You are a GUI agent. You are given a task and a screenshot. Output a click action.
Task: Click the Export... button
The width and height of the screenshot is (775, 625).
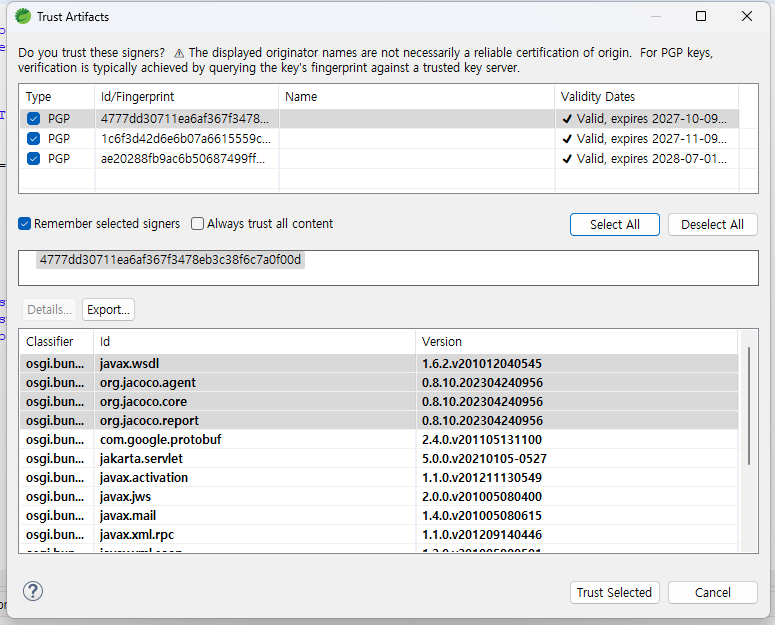[x=108, y=310]
